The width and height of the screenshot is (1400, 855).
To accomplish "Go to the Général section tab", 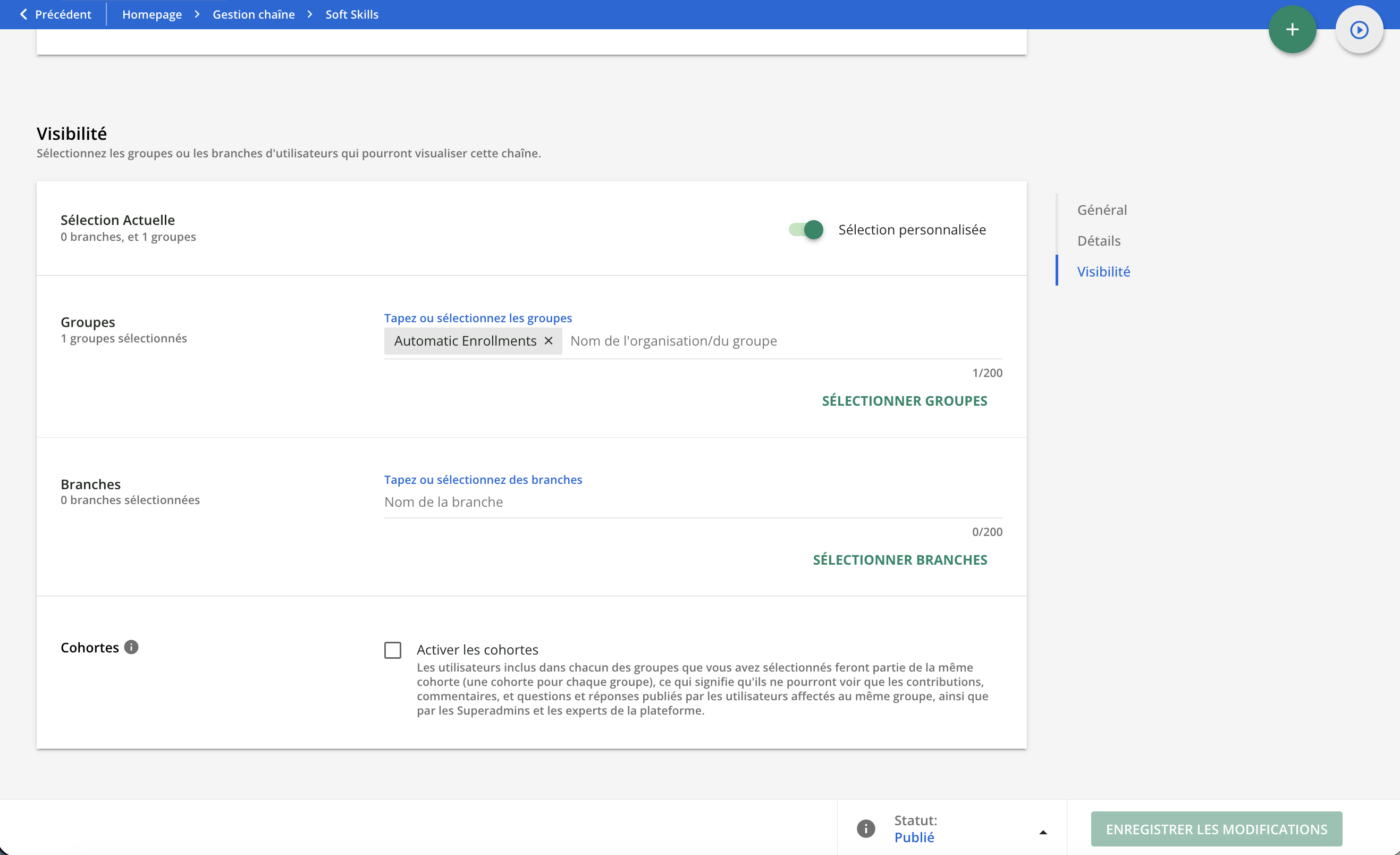I will [1101, 210].
